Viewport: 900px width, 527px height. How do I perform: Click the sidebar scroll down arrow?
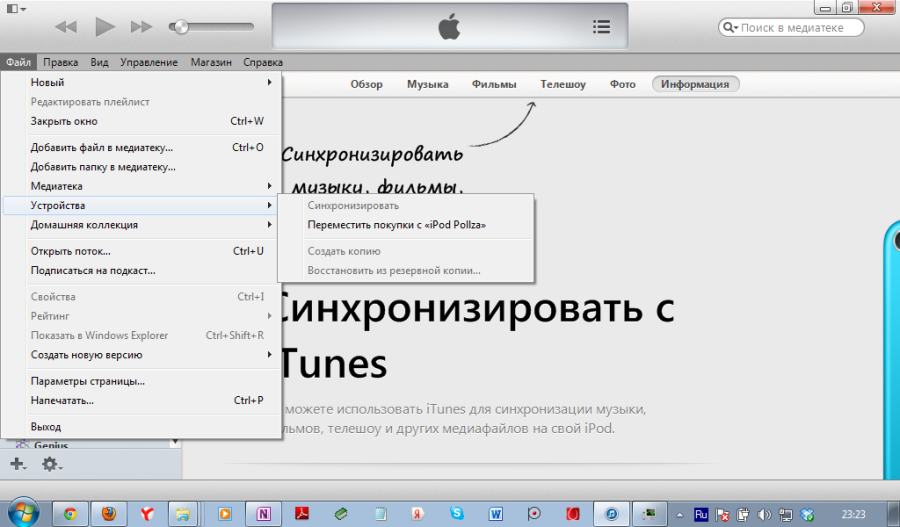174,443
